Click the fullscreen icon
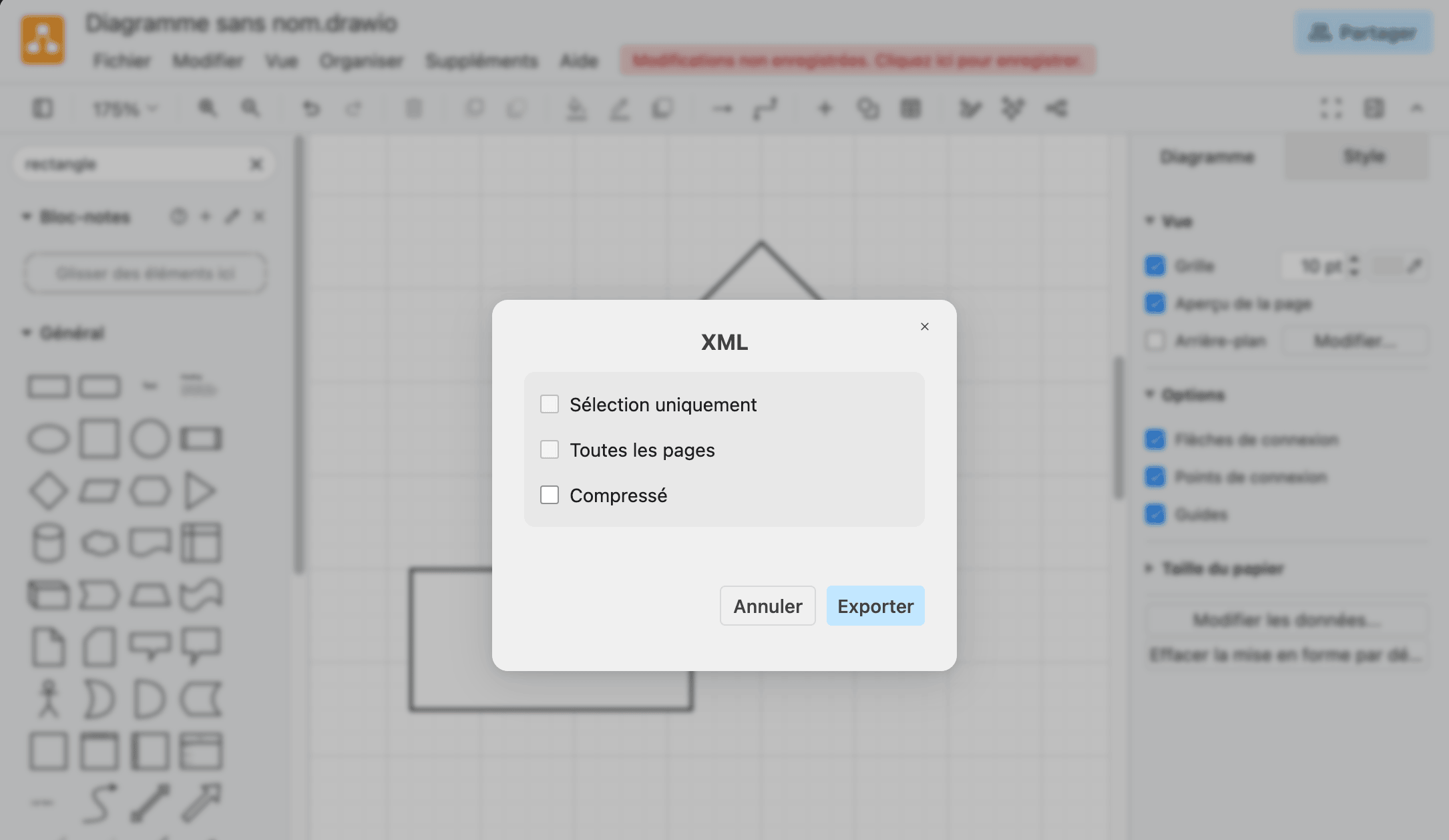This screenshot has height=840, width=1449. point(1331,108)
